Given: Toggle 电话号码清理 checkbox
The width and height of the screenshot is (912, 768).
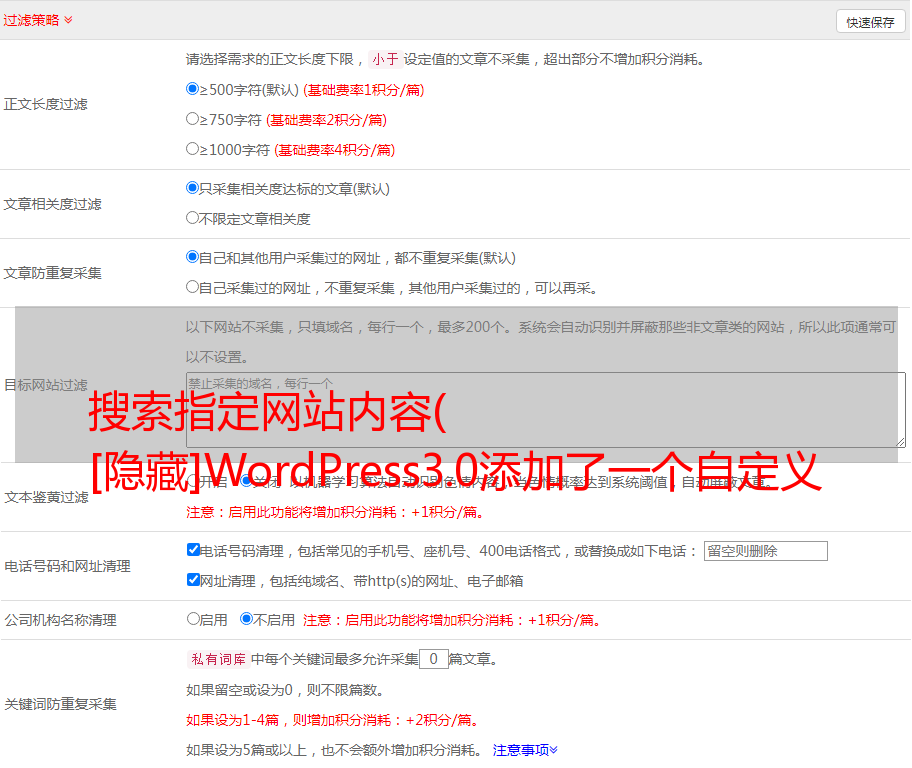Looking at the screenshot, I should click(193, 550).
